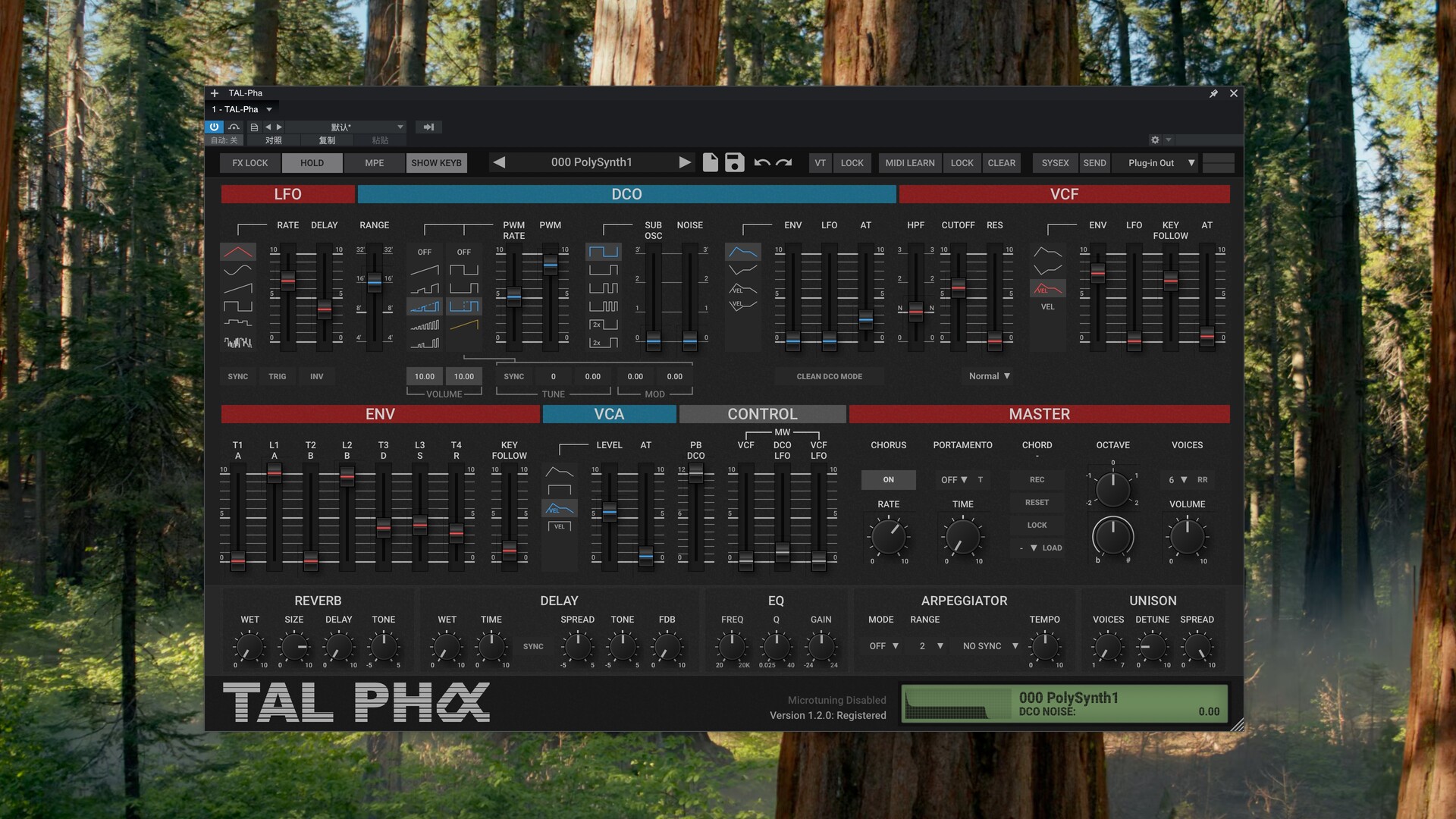Select the DCO yellow sawtooth pulse waveform icon
Screen dimensions: 1456x819
tap(464, 325)
